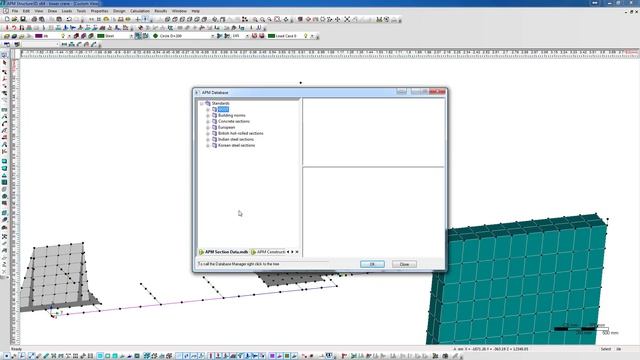The width and height of the screenshot is (640, 360).
Task: Expand the Concrete sections node
Action: 208,122
